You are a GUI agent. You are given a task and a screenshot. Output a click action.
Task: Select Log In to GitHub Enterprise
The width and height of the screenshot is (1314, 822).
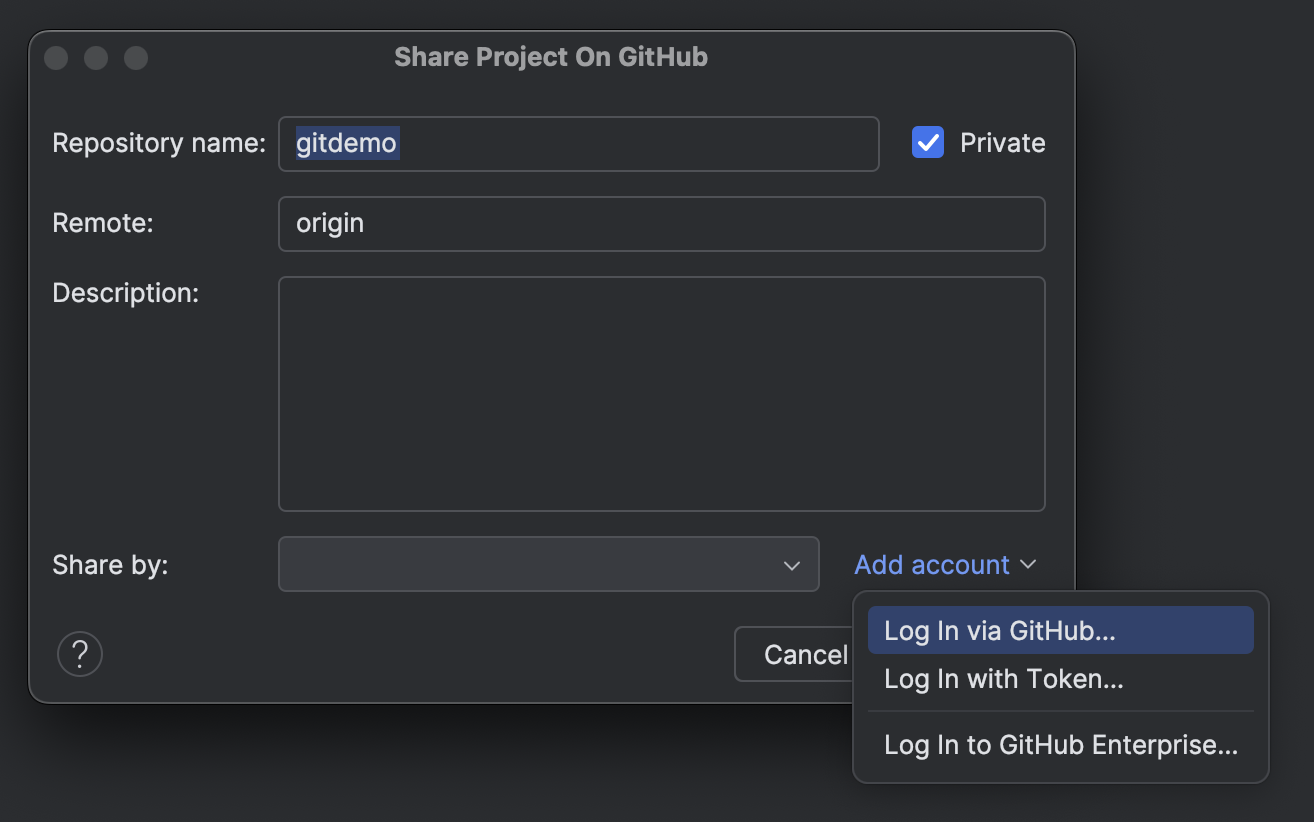[1060, 745]
